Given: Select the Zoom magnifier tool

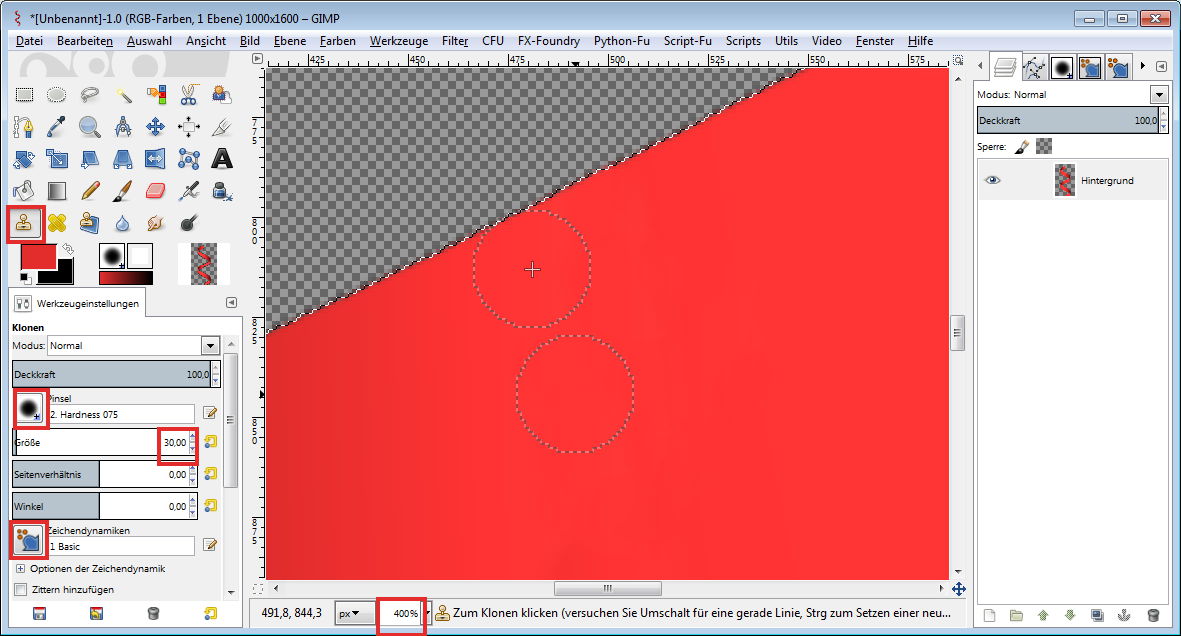Looking at the screenshot, I should tap(90, 127).
